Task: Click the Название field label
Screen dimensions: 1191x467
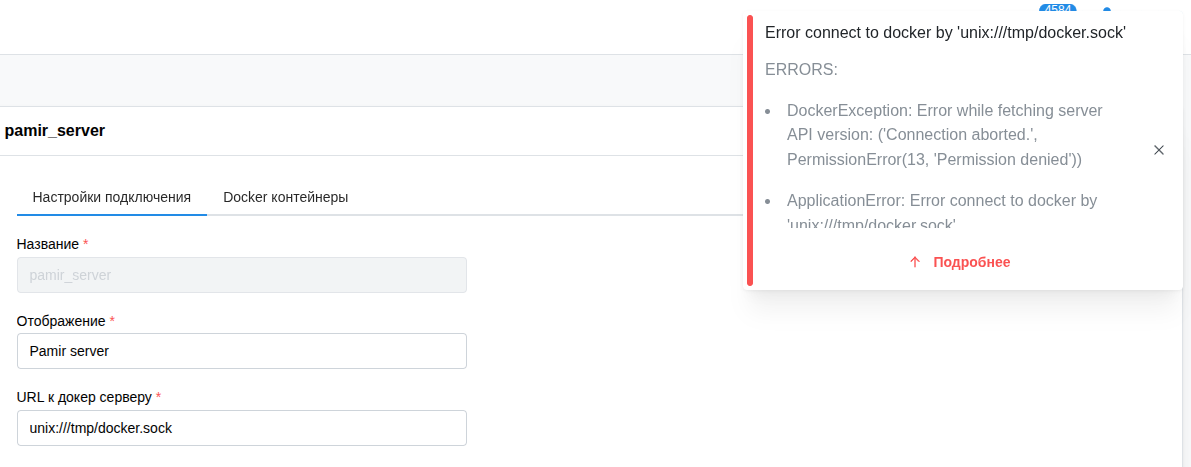Action: [x=48, y=244]
